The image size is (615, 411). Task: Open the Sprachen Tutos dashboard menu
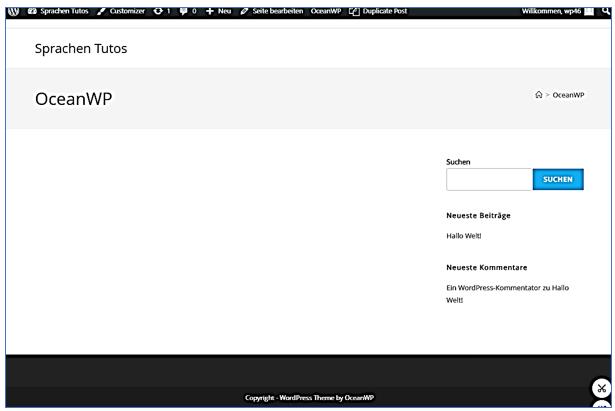pos(58,10)
